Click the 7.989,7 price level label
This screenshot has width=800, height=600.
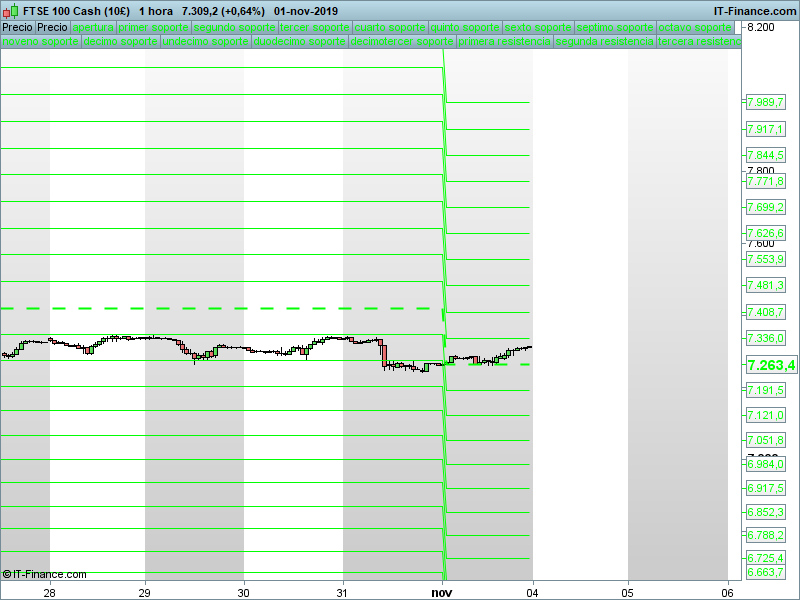pos(765,102)
